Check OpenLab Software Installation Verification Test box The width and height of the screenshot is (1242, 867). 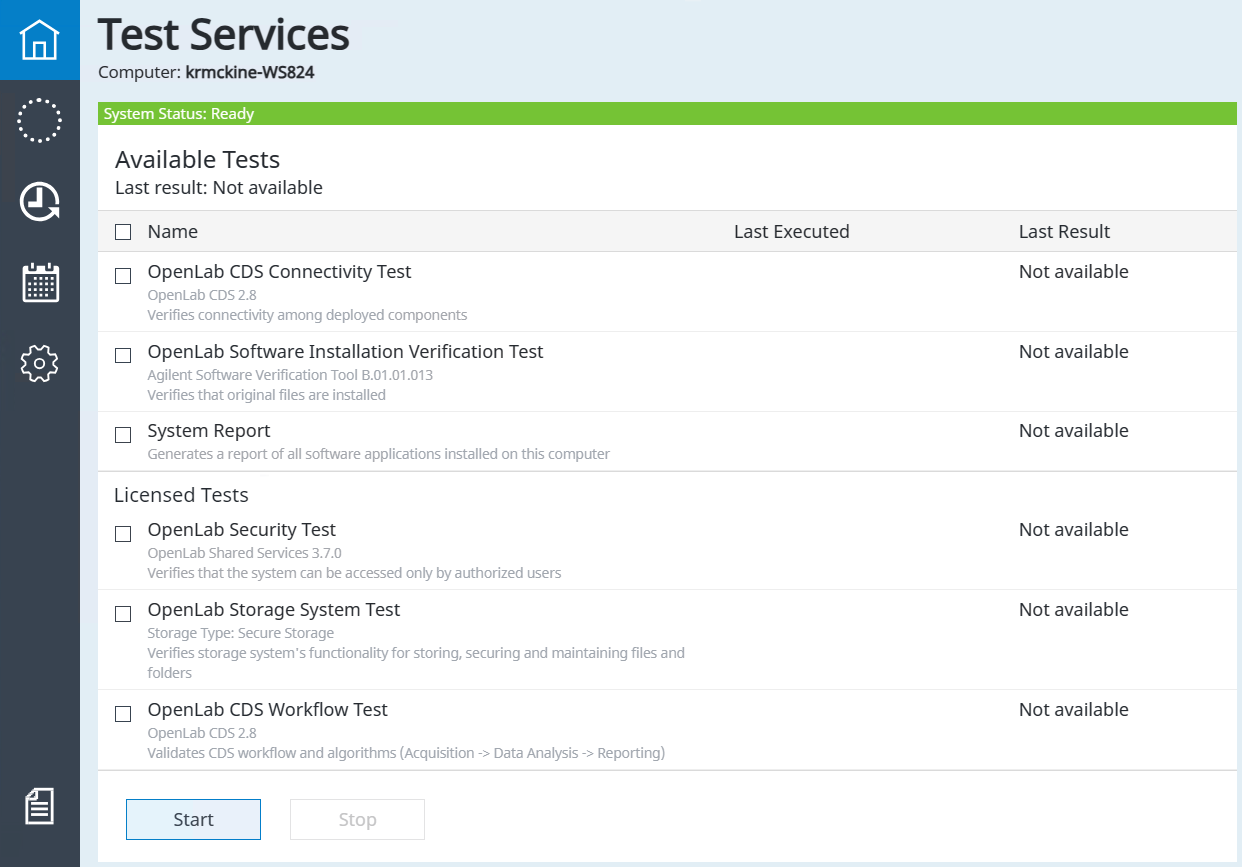coord(123,355)
